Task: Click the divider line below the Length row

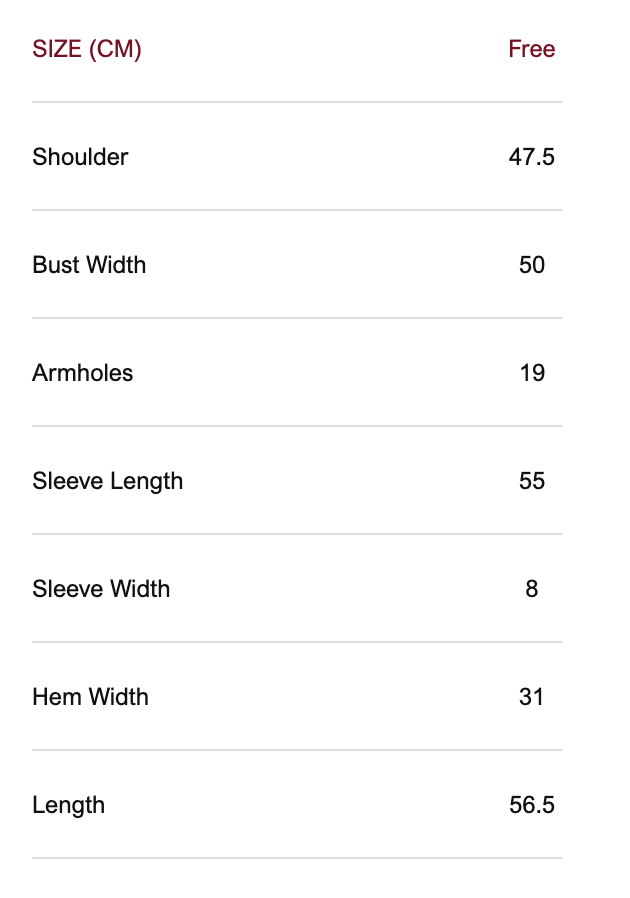Action: (x=297, y=858)
